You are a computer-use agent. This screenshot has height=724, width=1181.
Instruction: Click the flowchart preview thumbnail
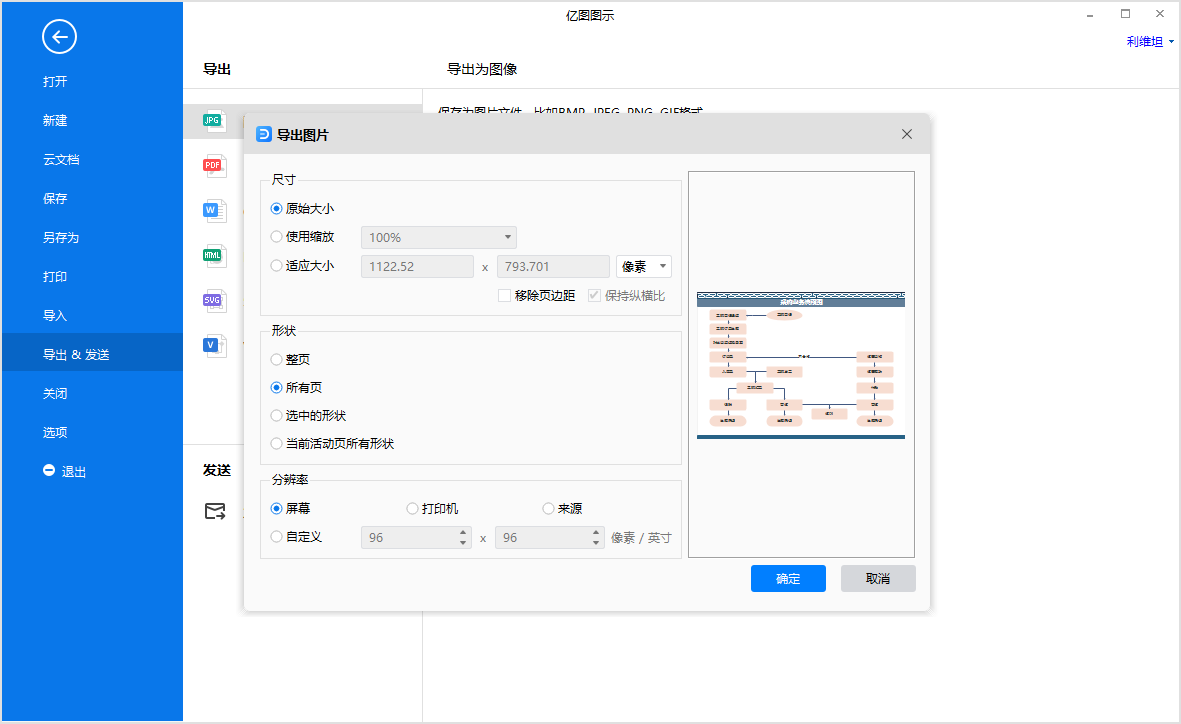[x=801, y=365]
